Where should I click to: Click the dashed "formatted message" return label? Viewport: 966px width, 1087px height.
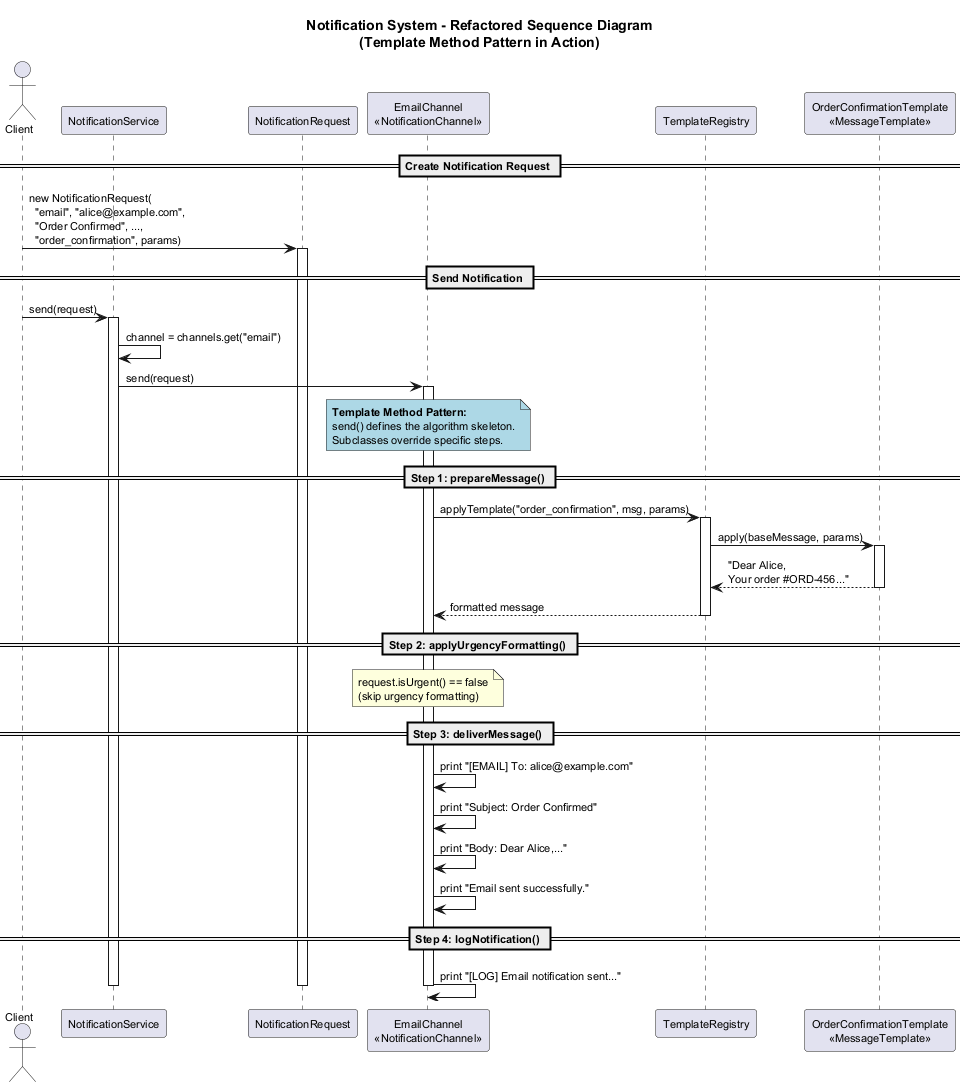point(496,607)
